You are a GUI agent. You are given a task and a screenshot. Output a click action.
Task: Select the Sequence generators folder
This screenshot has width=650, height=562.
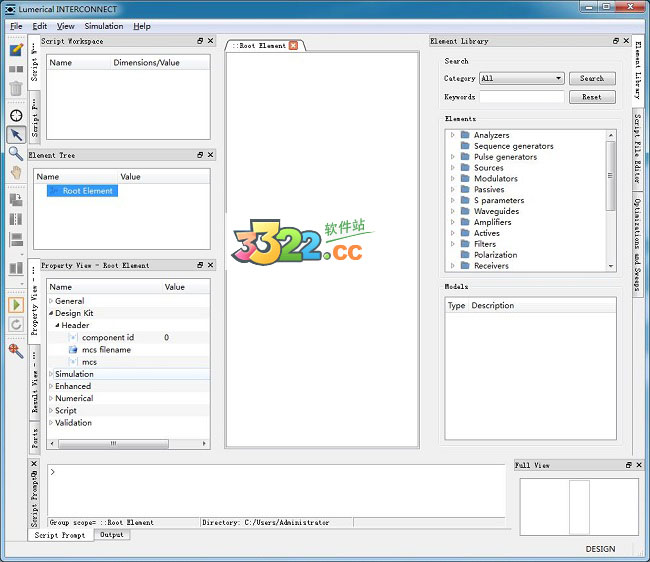coord(513,146)
